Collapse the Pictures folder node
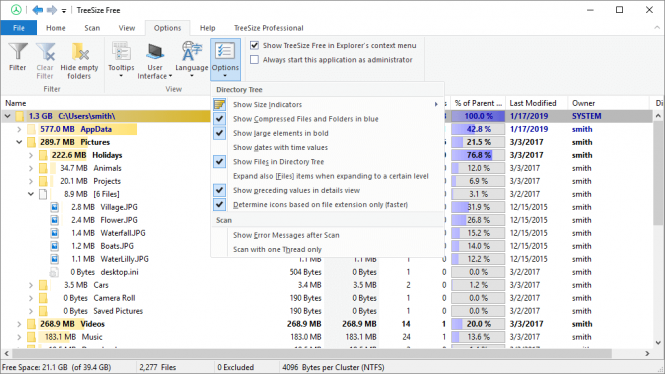 click(x=19, y=142)
